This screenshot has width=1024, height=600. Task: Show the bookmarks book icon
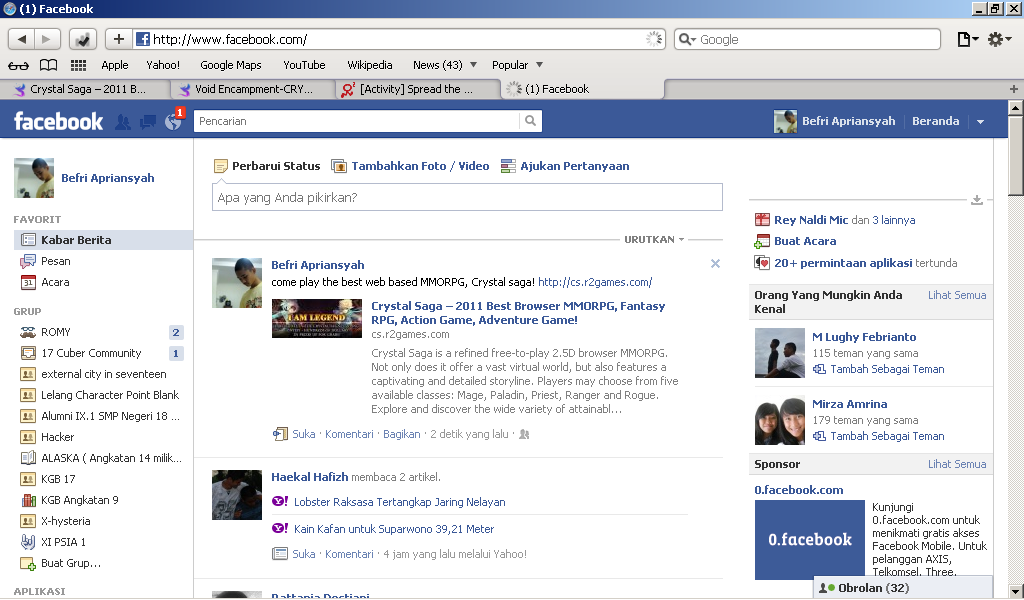(48, 65)
